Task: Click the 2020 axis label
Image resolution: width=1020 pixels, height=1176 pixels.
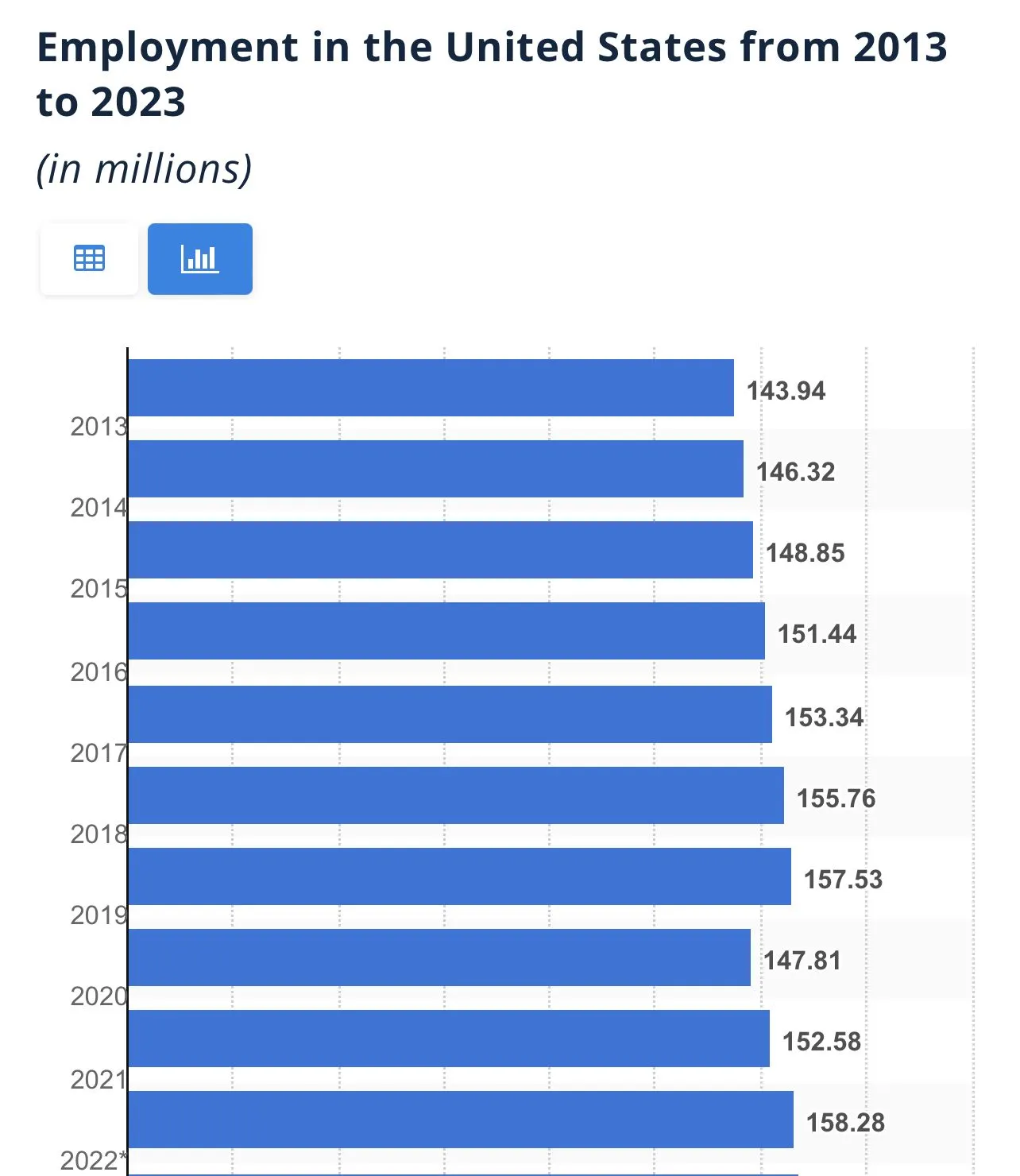Action: coord(99,996)
